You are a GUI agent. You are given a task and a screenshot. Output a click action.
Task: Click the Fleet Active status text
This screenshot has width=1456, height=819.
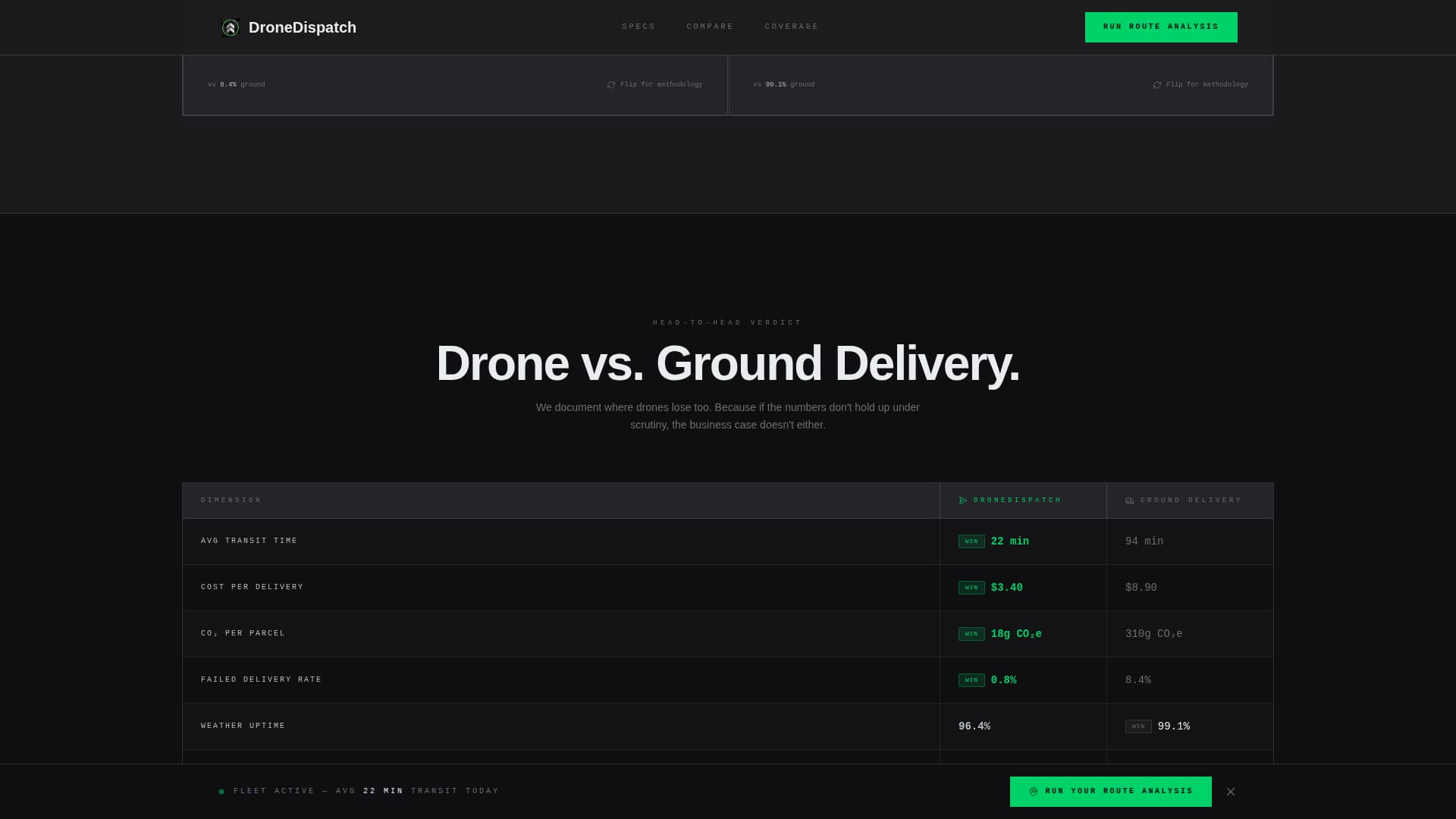[366, 791]
